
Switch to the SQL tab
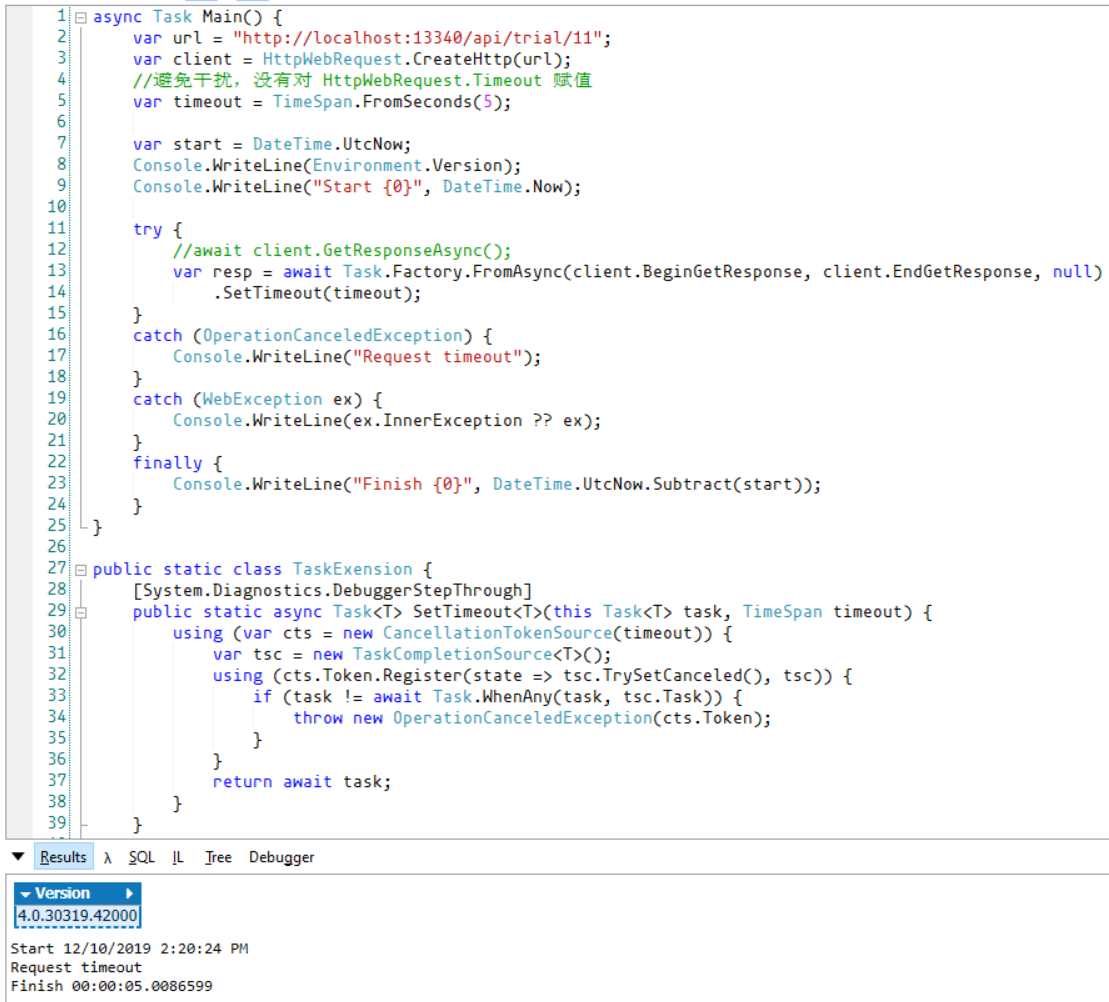click(x=141, y=857)
